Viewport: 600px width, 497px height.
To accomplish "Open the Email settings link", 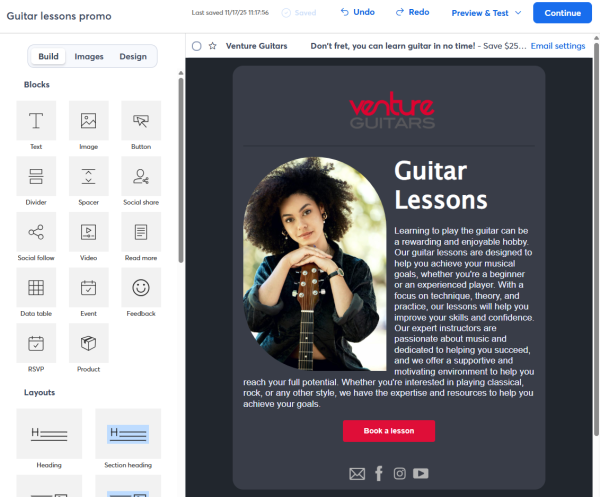I will [x=558, y=46].
